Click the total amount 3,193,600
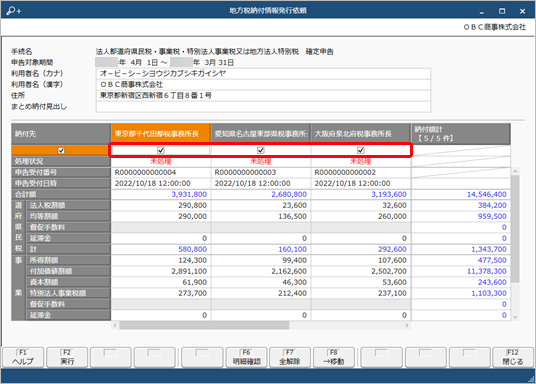Image resolution: width=536 pixels, height=384 pixels. pyautogui.click(x=389, y=194)
